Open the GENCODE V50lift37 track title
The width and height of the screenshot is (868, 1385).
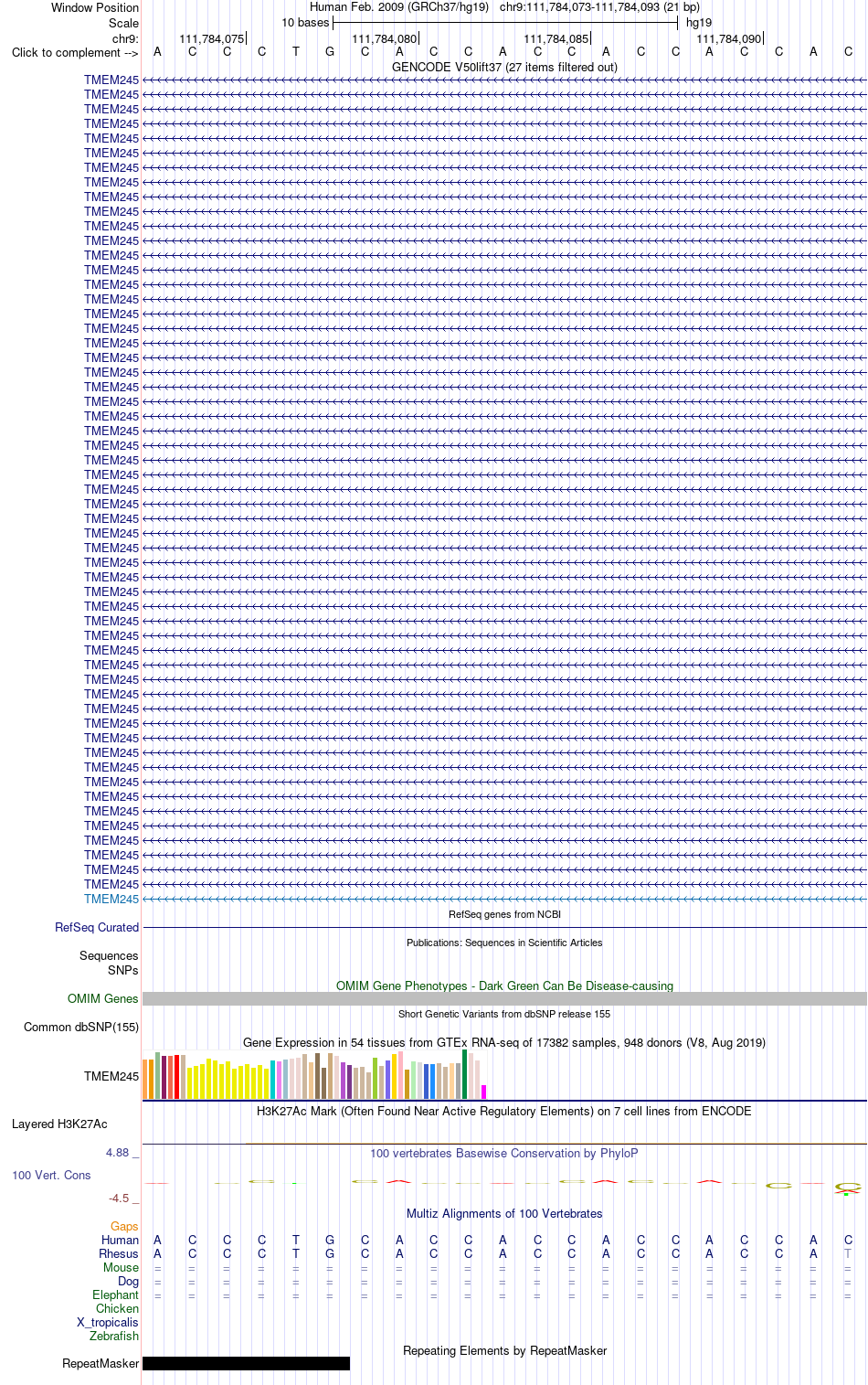[504, 67]
